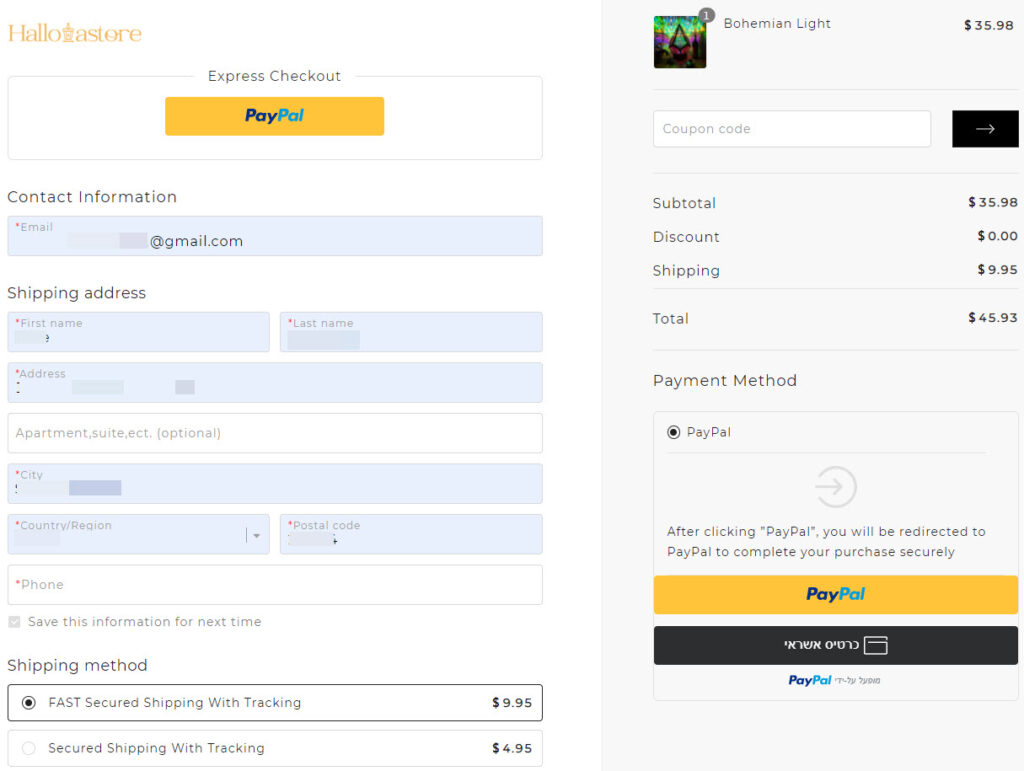Click the PayPal powered-by logo below card button
The width and height of the screenshot is (1024, 771).
(x=810, y=680)
